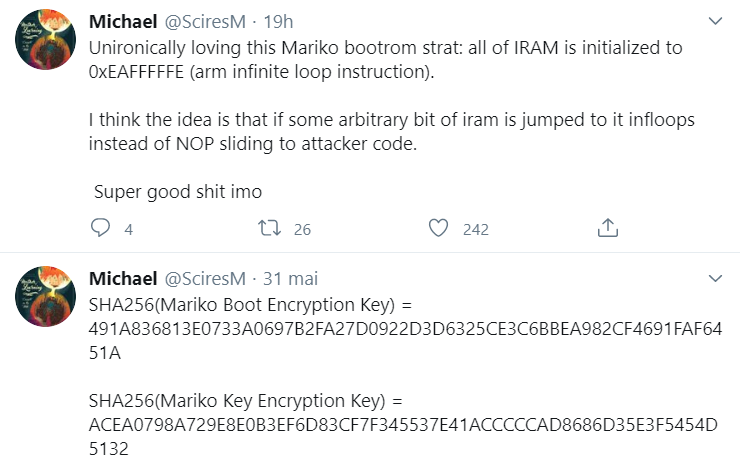Open Michael's name on SHA256 tweet
This screenshot has height=471, width=740.
point(123,278)
